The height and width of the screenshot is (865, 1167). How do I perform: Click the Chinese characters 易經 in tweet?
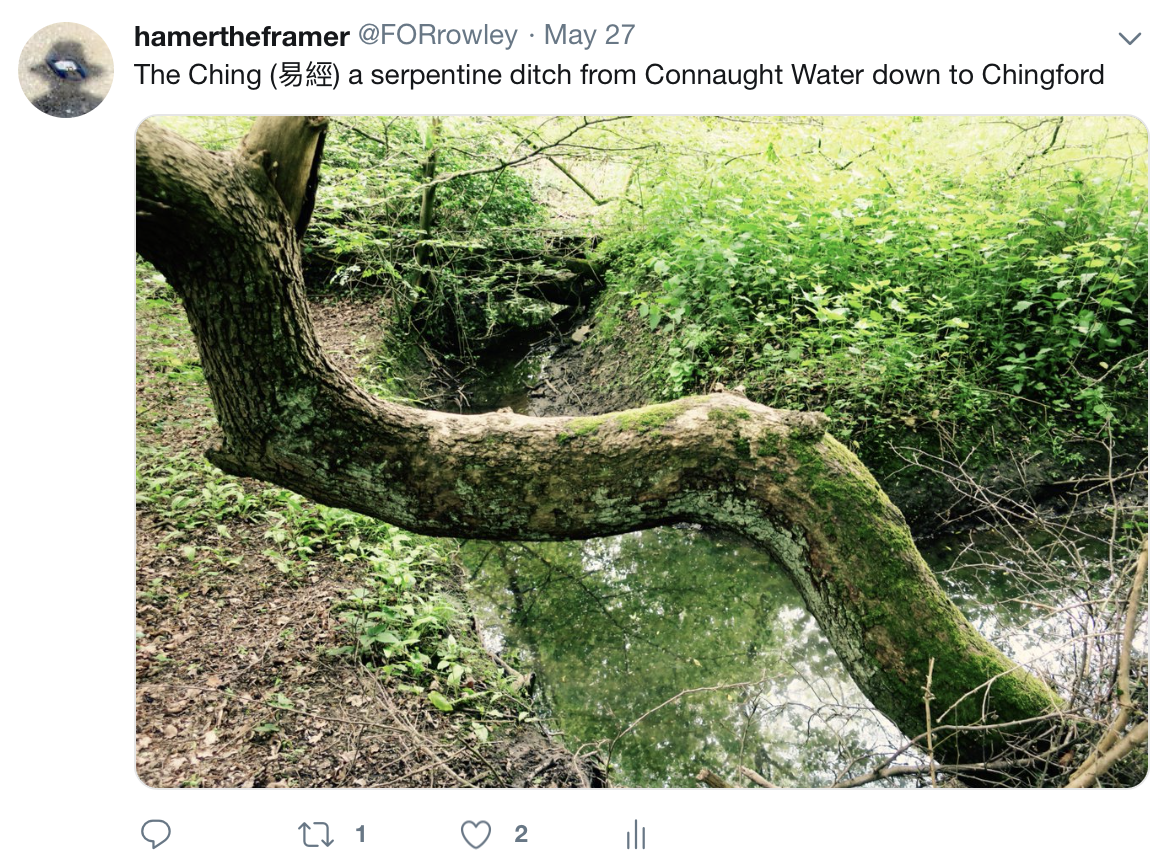(x=304, y=75)
